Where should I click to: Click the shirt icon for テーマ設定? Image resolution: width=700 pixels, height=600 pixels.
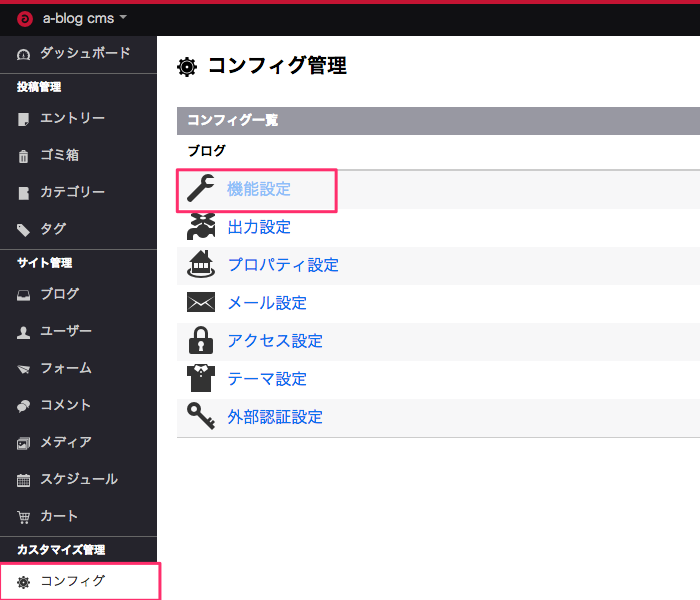click(200, 378)
